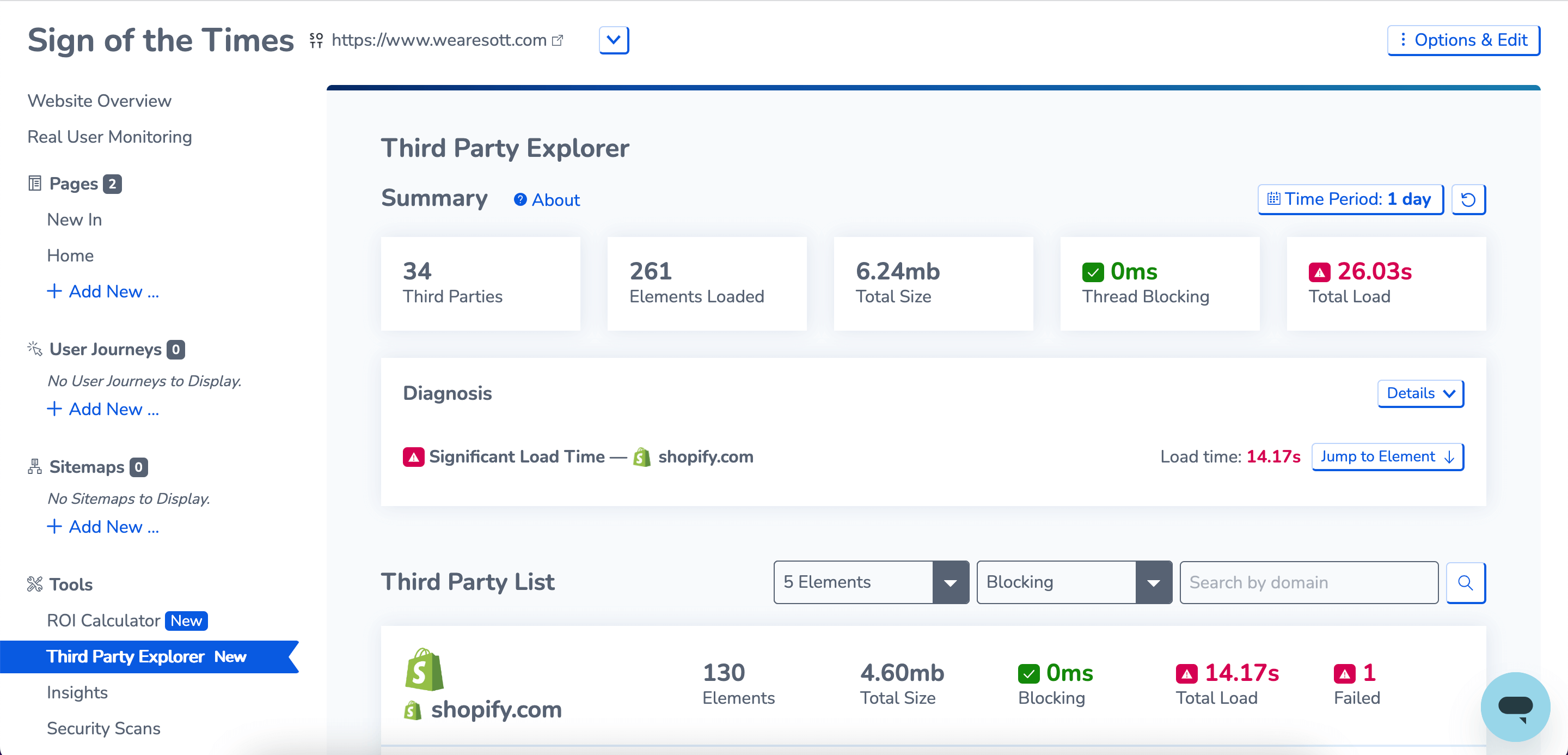Expand the Details dropdown in Diagnosis section

(x=1421, y=393)
